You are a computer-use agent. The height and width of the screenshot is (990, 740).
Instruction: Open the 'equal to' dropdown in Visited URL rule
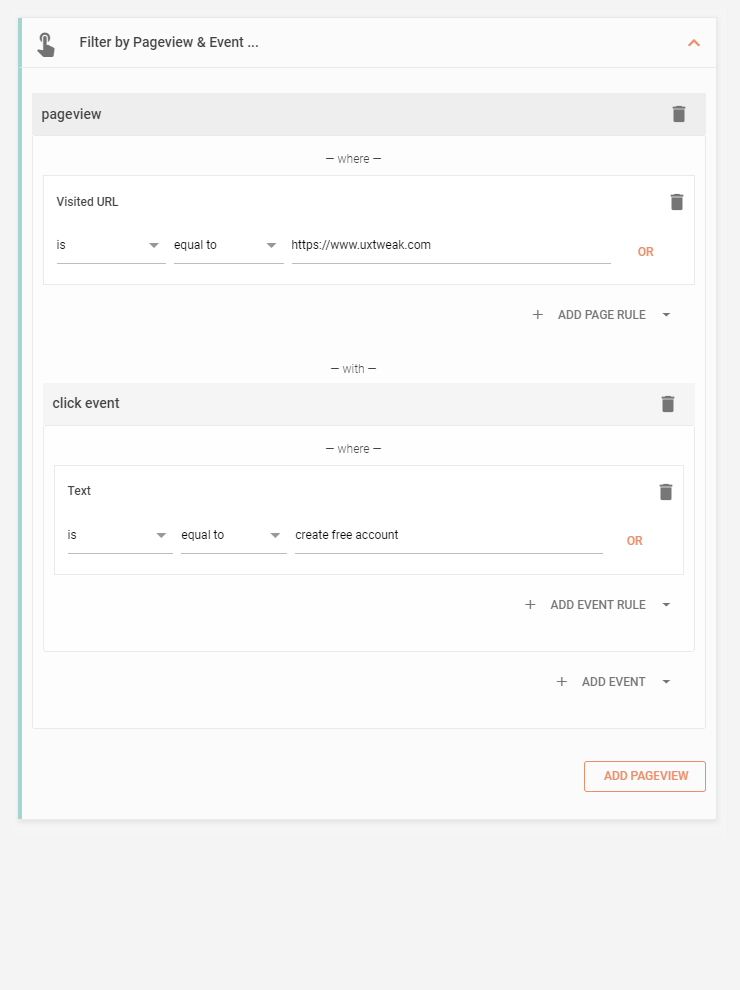pyautogui.click(x=229, y=246)
